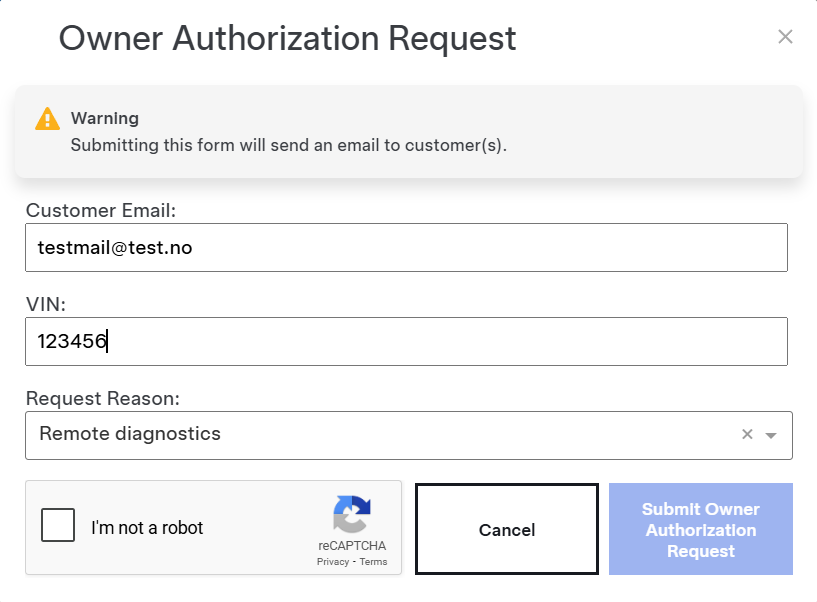This screenshot has width=817, height=602.
Task: Clear the selected Request Reason value
Action: tap(747, 435)
